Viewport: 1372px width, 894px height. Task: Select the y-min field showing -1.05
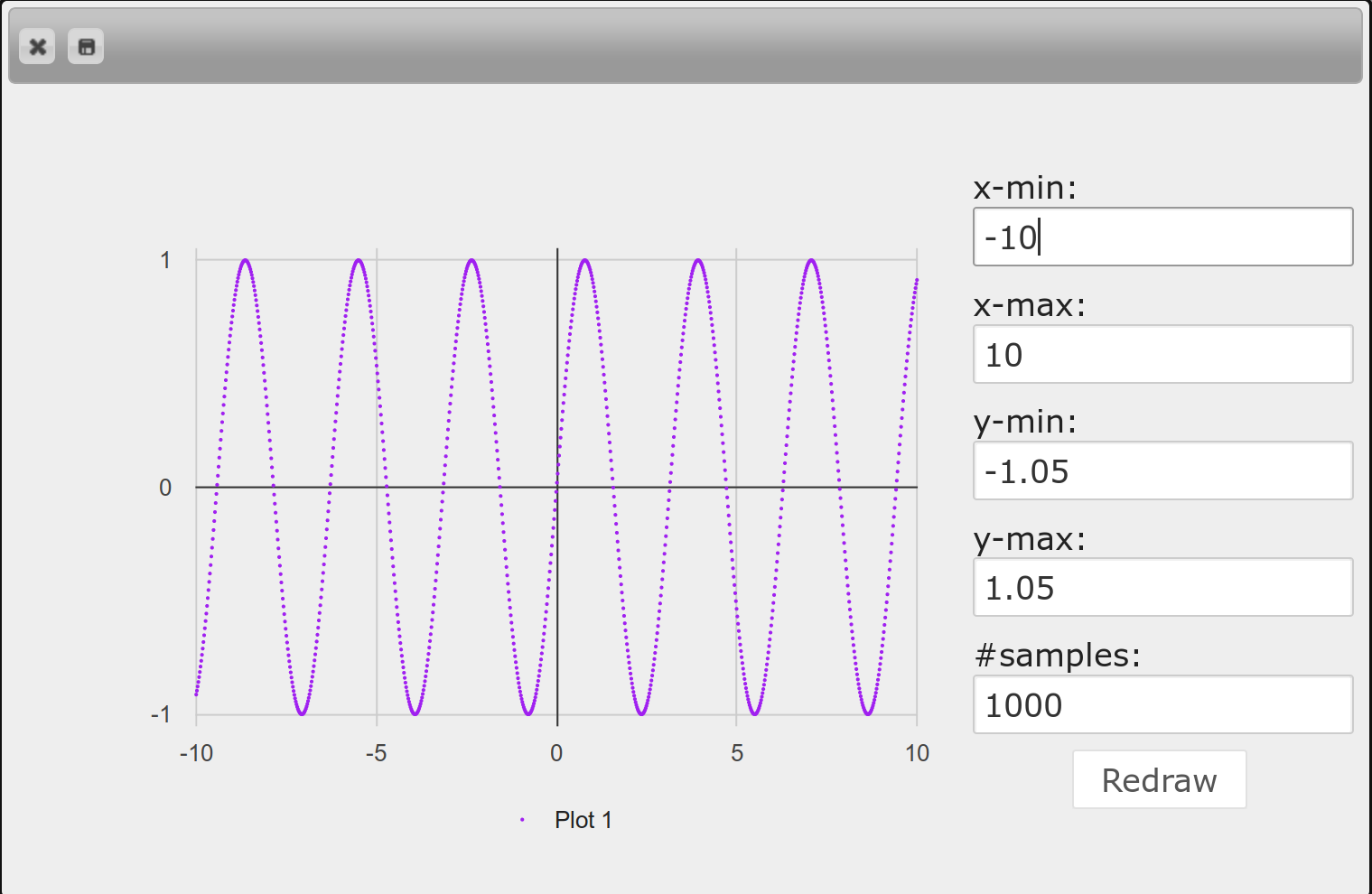pyautogui.click(x=1162, y=471)
